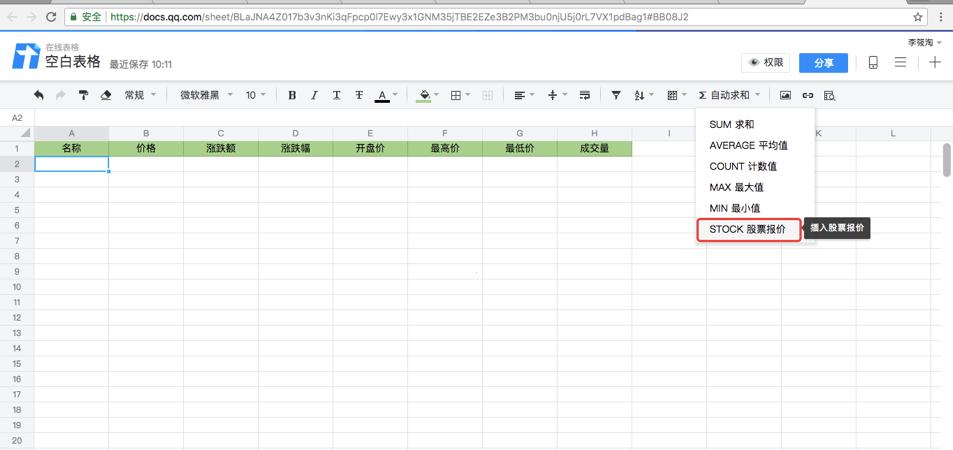Image resolution: width=953 pixels, height=450 pixels.
Task: Click the vertical scrollbar thumb
Action: [946, 160]
